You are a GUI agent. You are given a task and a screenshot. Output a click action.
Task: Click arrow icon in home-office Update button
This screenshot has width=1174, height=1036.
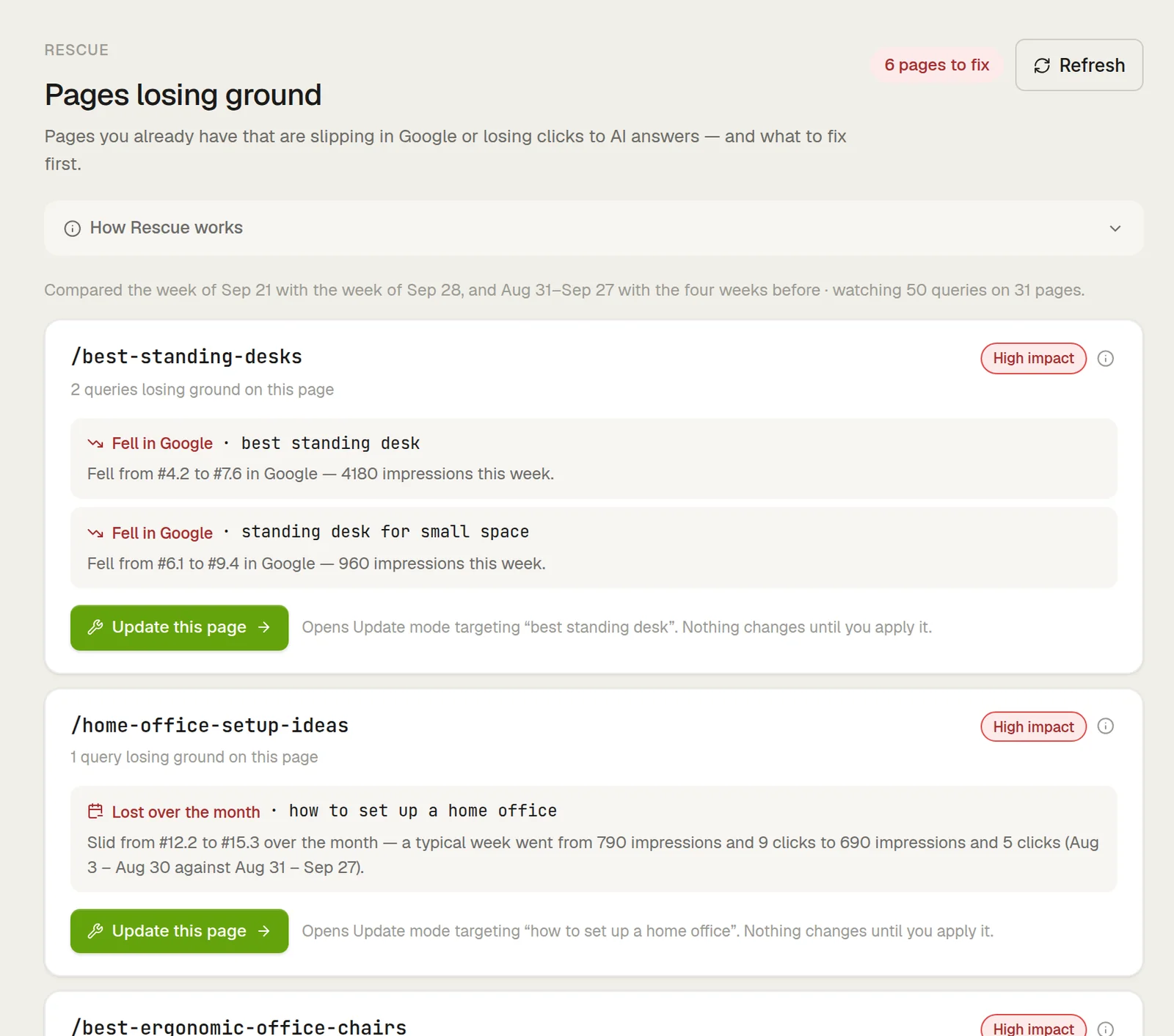264,931
